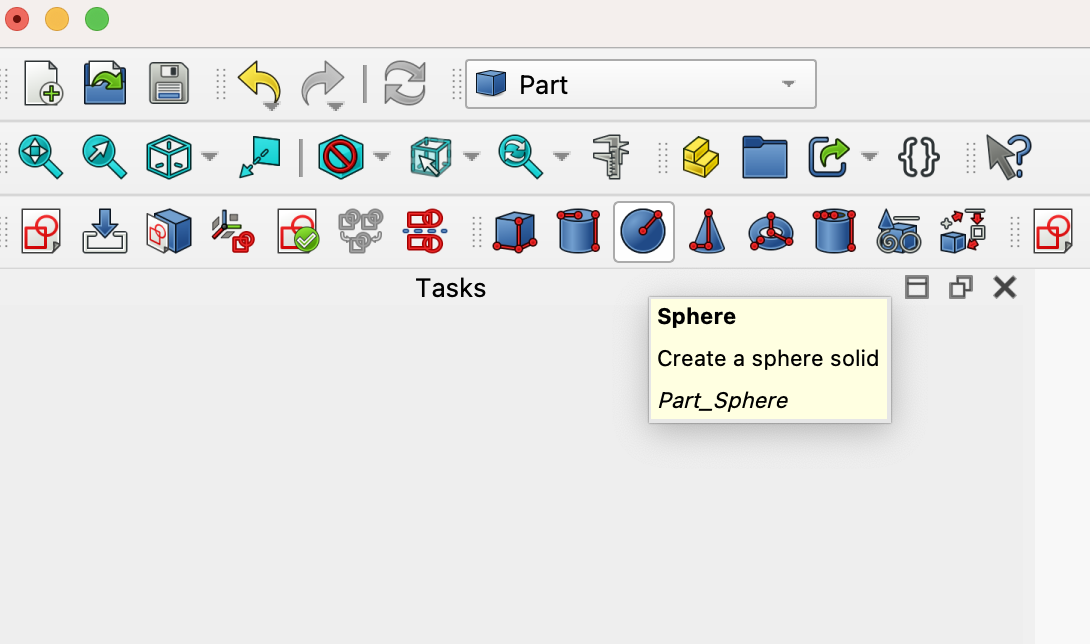Image resolution: width=1090 pixels, height=644 pixels.
Task: Open the expression editor braces button
Action: click(921, 157)
